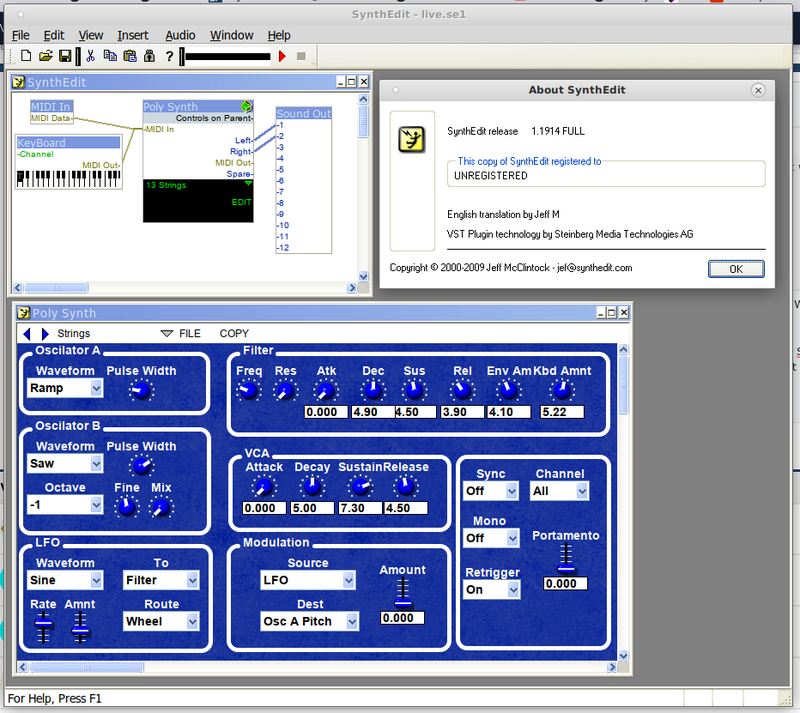Click the Portamento value field 0.000

pos(565,584)
